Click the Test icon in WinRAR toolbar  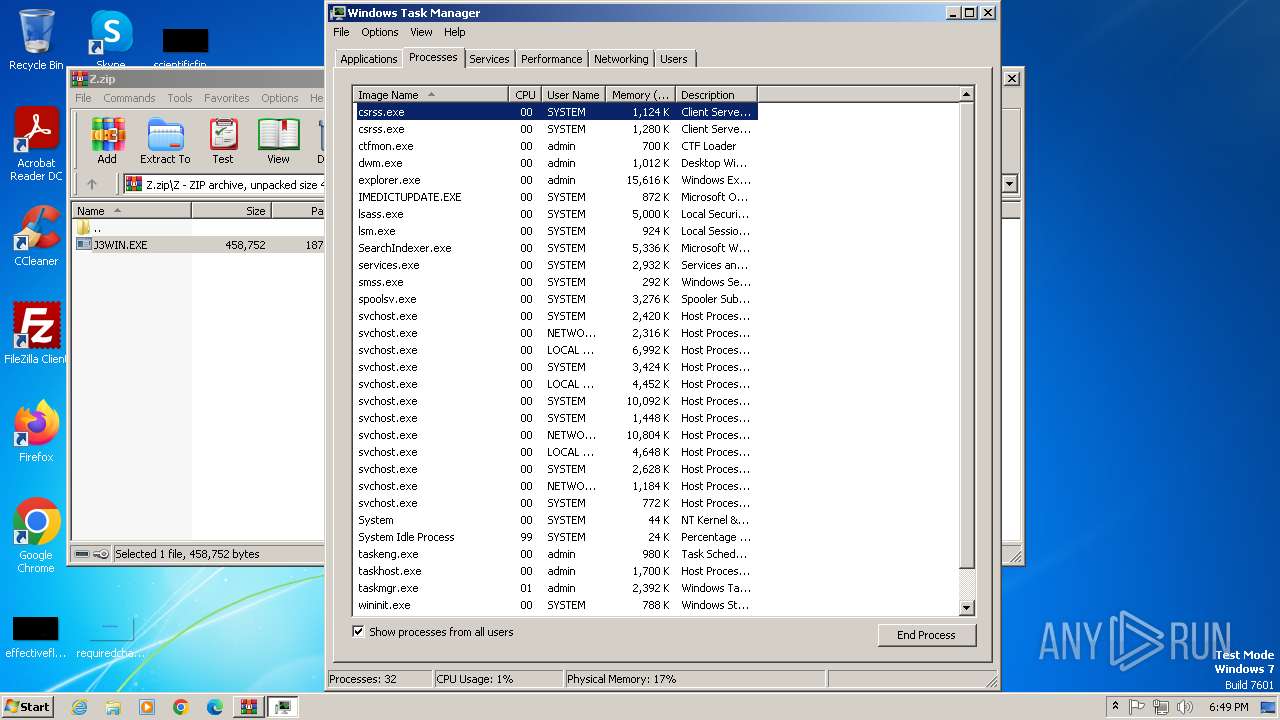coord(223,140)
